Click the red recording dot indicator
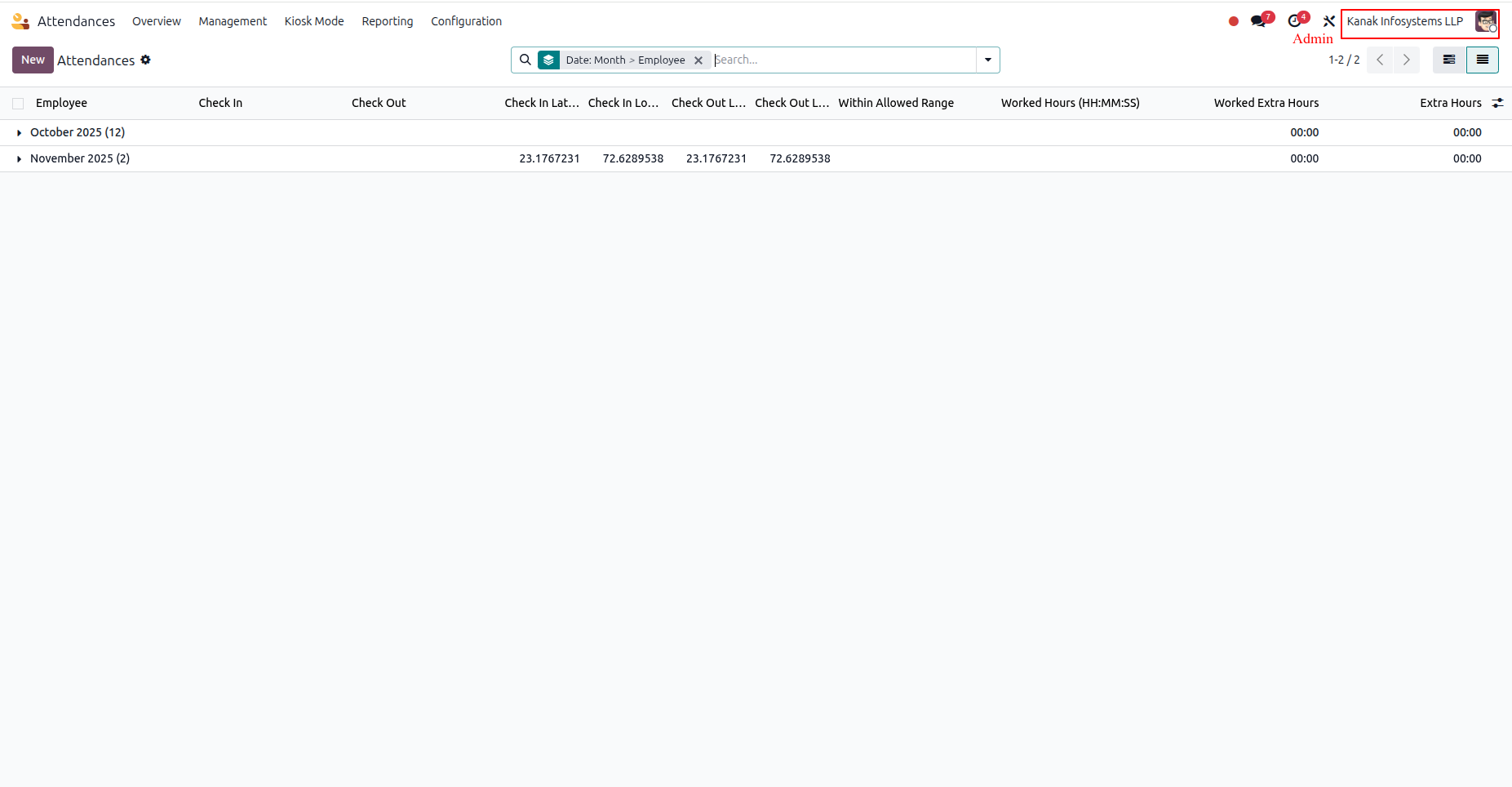1512x787 pixels. [1234, 21]
